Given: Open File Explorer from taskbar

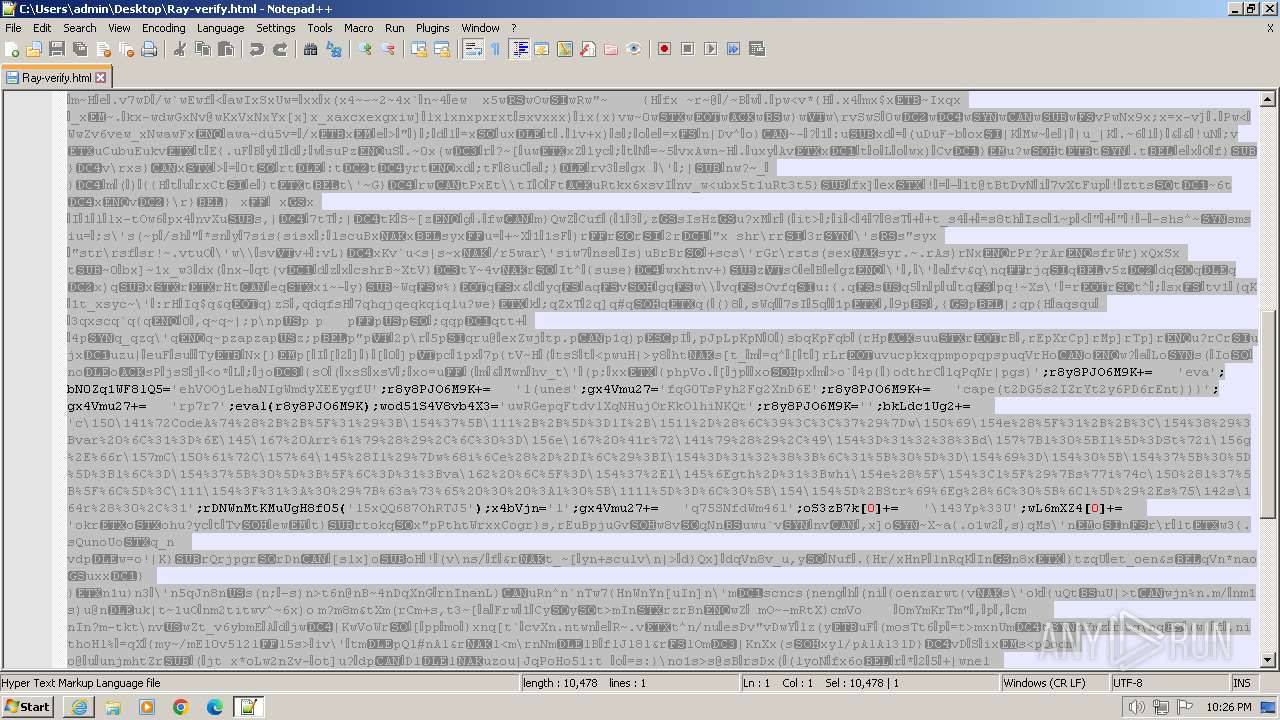Looking at the screenshot, I should pyautogui.click(x=113, y=707).
